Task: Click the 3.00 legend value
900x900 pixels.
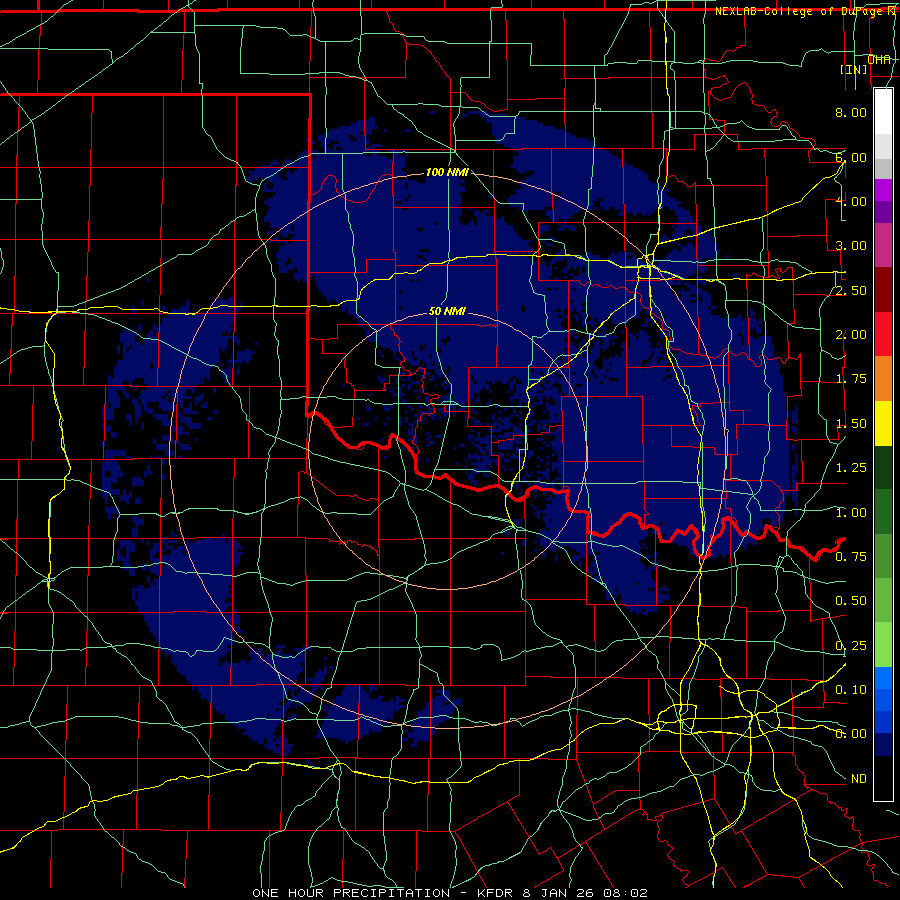Action: pyautogui.click(x=851, y=246)
